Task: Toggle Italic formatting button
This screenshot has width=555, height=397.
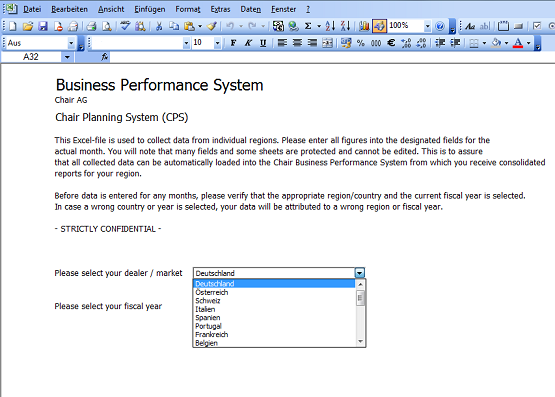Action: click(248, 43)
